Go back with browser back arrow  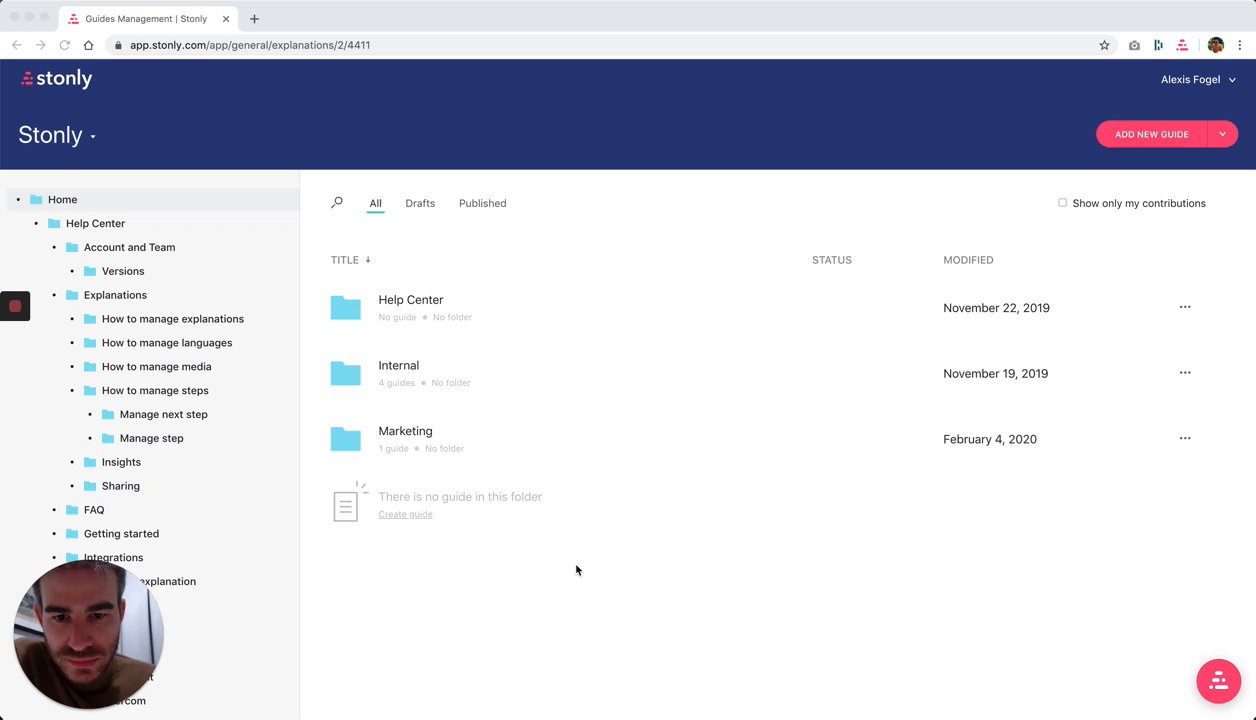(x=17, y=45)
